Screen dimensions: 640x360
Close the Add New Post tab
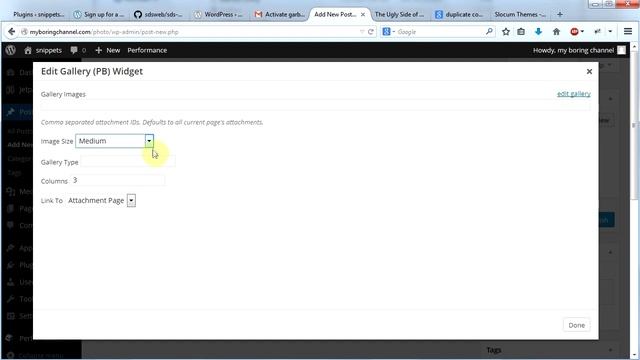click(x=363, y=14)
